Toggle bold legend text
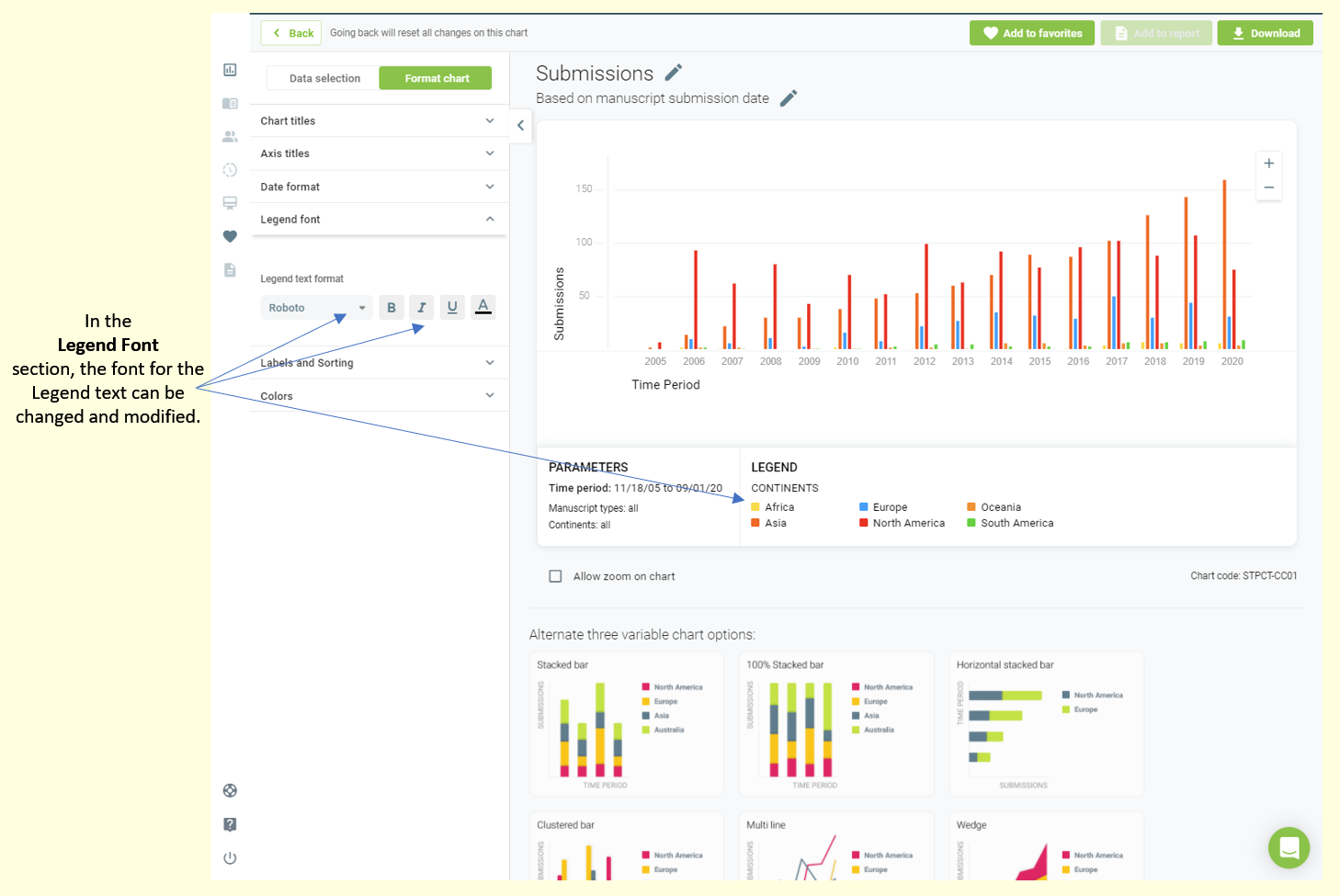Image resolution: width=1340 pixels, height=896 pixels. (x=392, y=308)
